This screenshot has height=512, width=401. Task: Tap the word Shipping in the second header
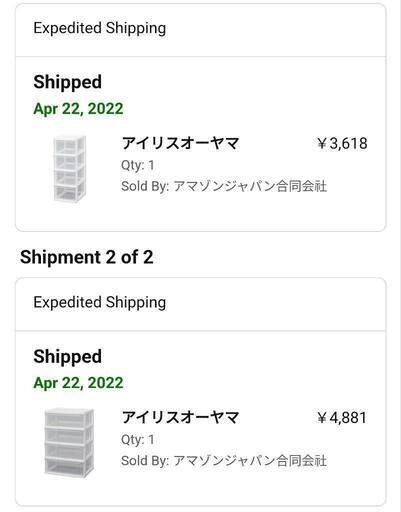click(x=136, y=303)
